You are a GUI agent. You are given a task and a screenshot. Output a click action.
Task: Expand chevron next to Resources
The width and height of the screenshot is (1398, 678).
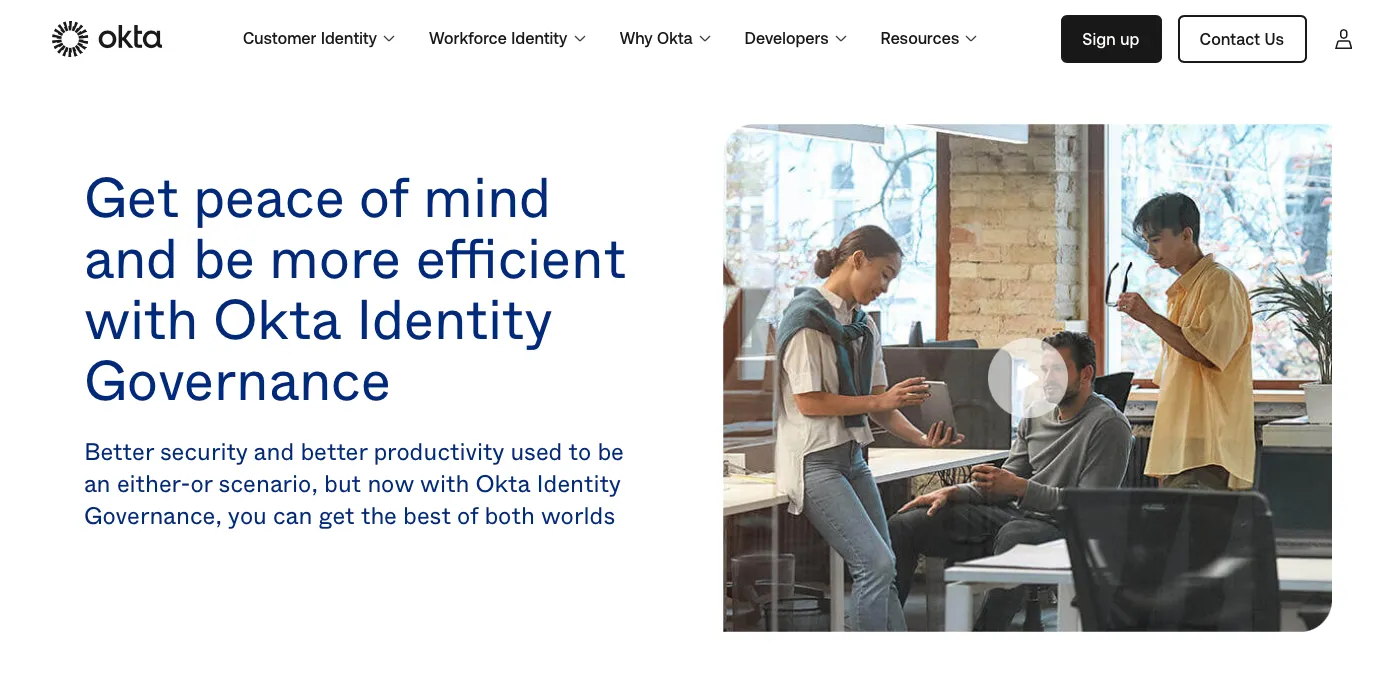click(x=971, y=39)
